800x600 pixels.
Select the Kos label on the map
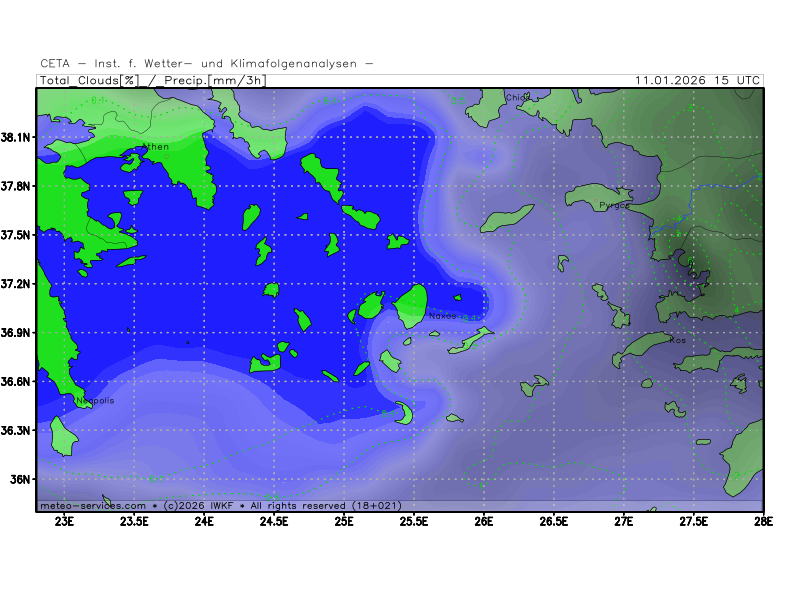click(678, 340)
